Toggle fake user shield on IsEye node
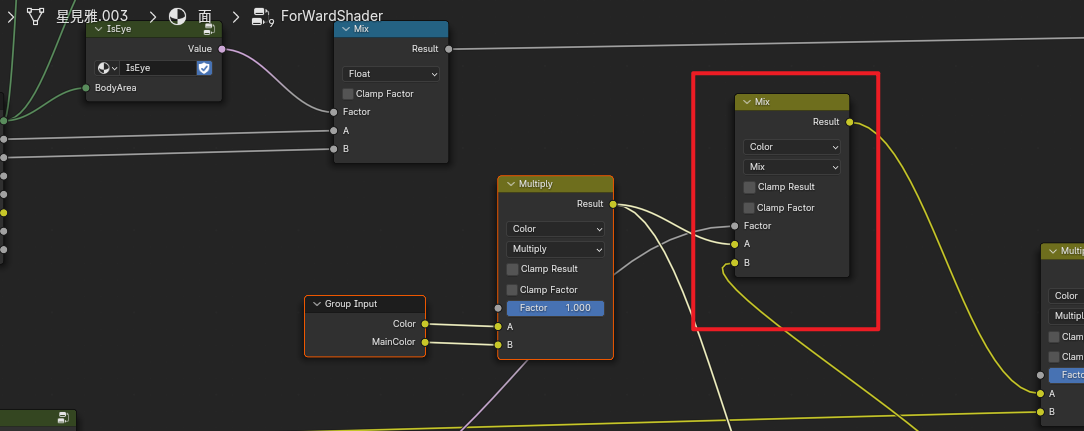The image size is (1084, 431). [x=204, y=68]
